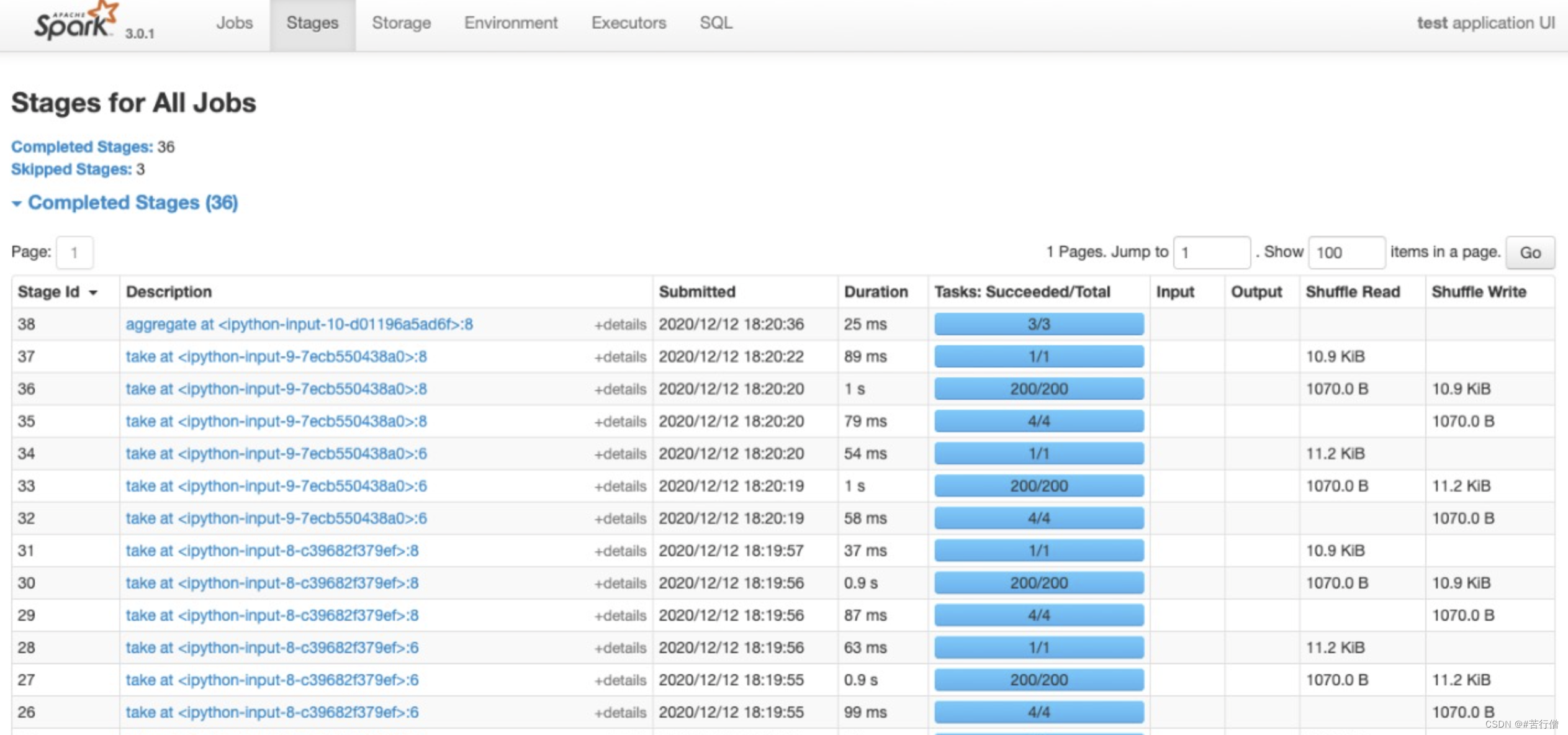1568x735 pixels.
Task: Expand +details for stage 29
Action: [620, 615]
